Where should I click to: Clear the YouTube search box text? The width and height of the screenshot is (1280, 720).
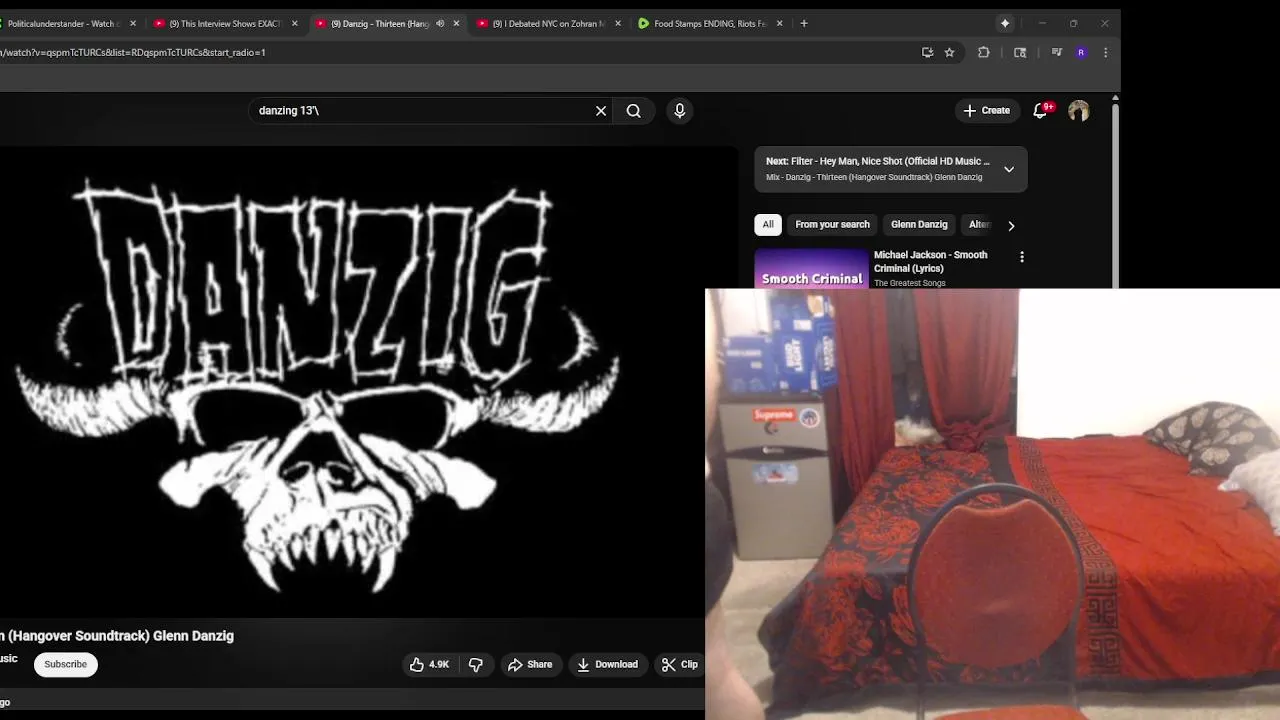[601, 111]
